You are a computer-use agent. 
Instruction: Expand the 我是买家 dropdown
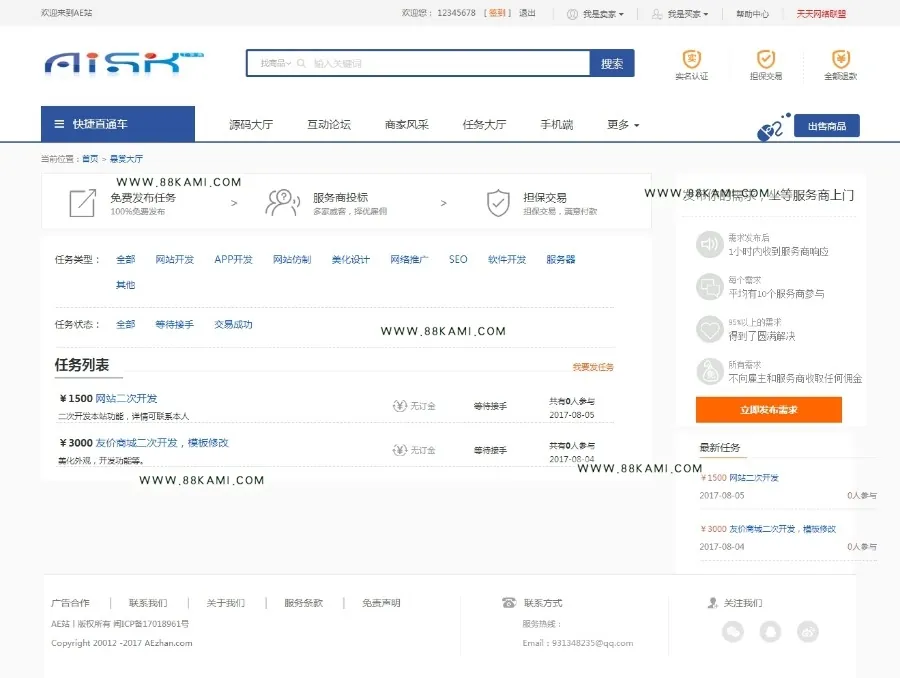pyautogui.click(x=681, y=14)
